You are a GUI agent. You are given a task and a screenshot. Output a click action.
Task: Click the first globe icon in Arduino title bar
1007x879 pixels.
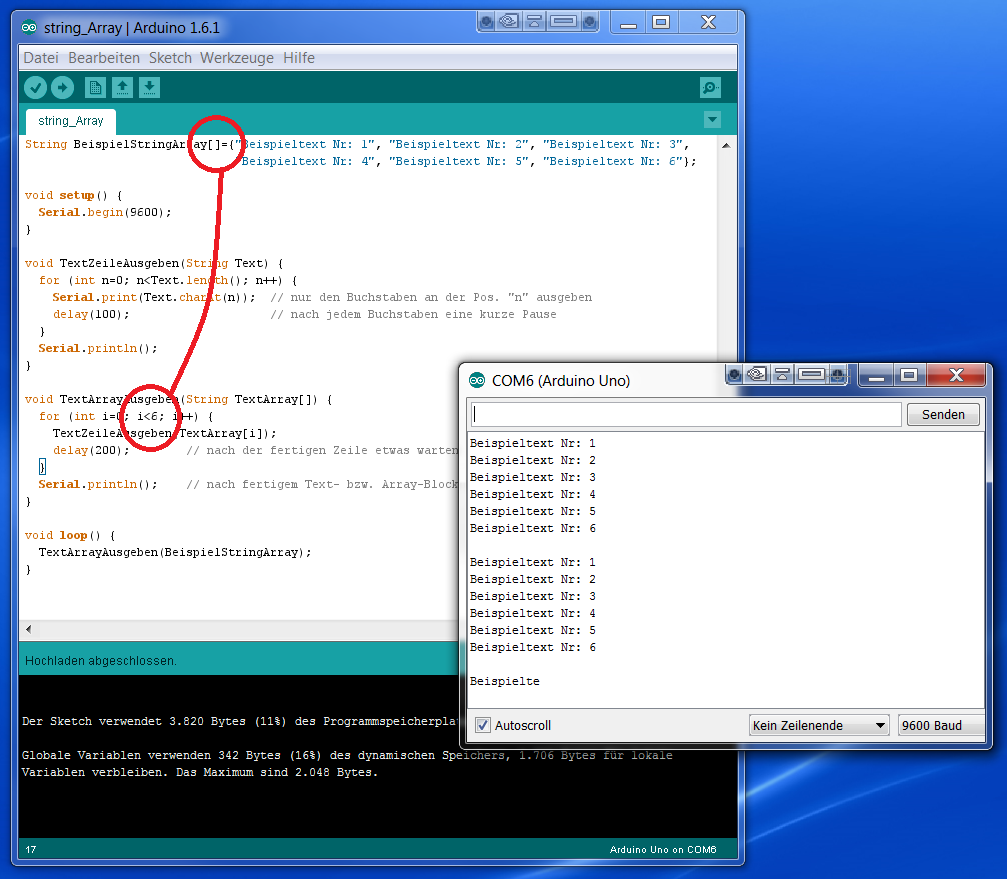click(x=487, y=22)
